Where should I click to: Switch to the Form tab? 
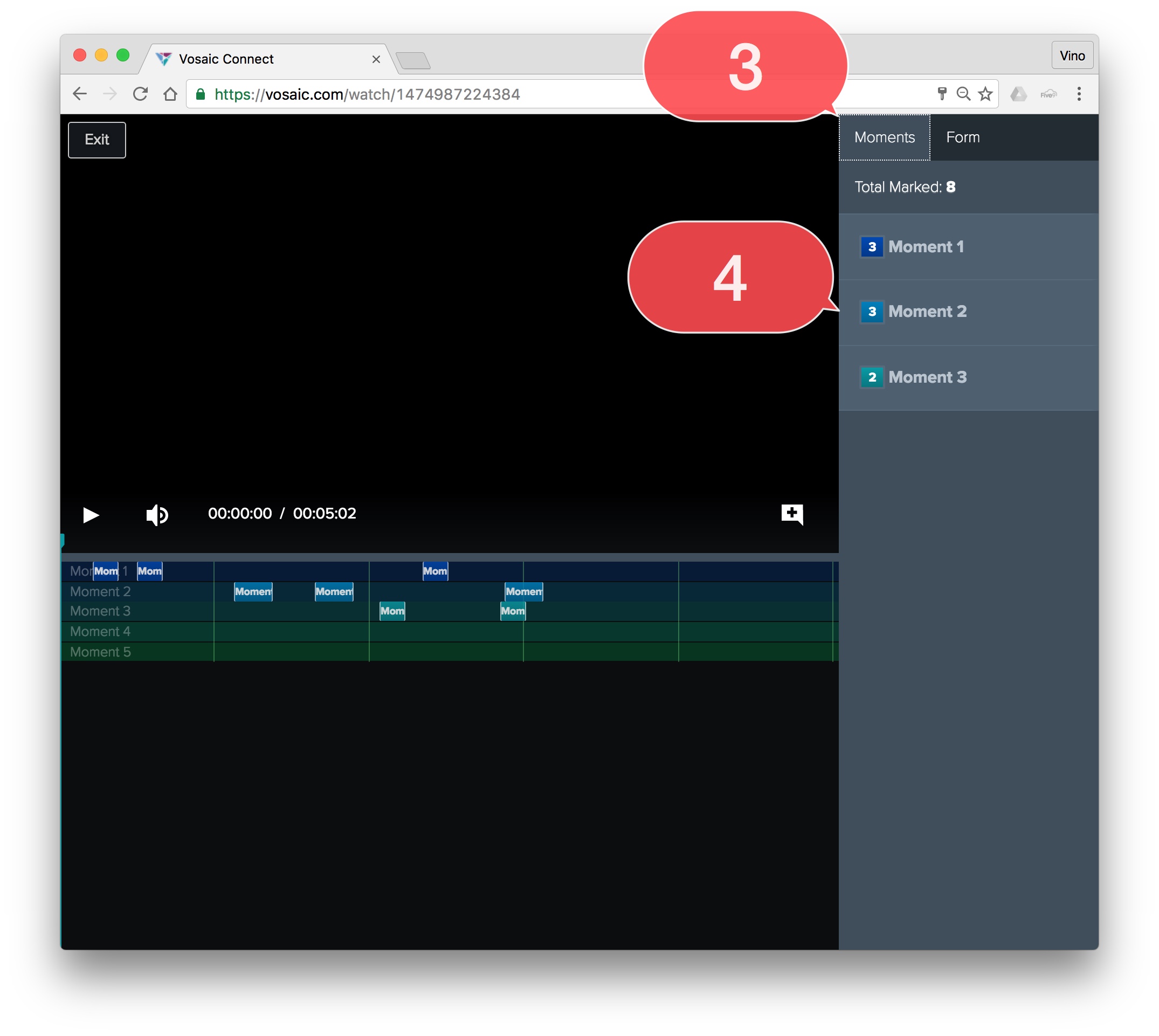pos(963,137)
